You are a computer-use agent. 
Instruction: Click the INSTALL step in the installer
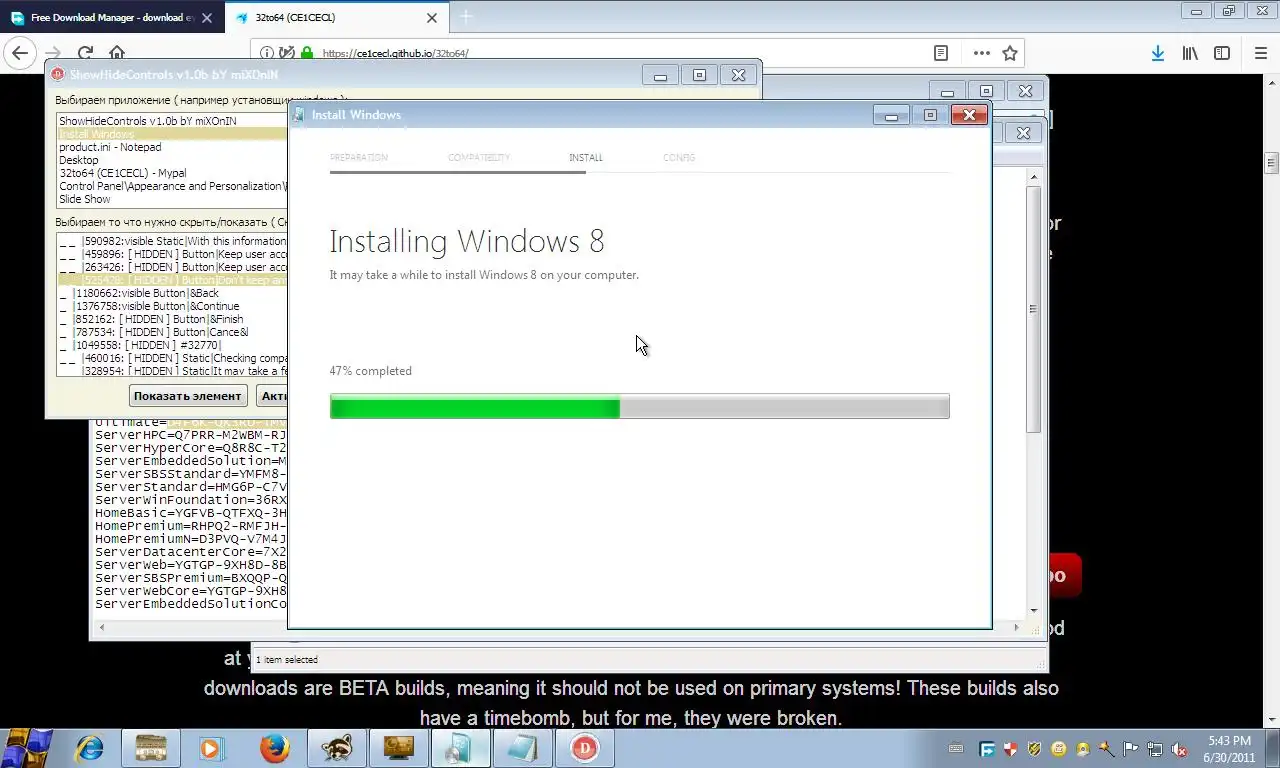point(585,158)
